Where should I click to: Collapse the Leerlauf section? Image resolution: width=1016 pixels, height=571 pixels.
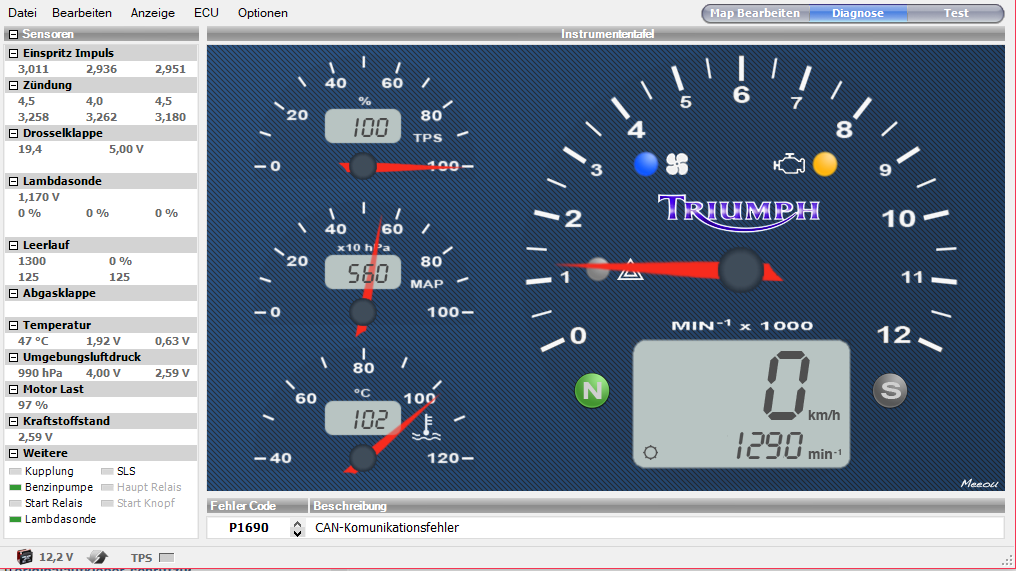(x=14, y=246)
